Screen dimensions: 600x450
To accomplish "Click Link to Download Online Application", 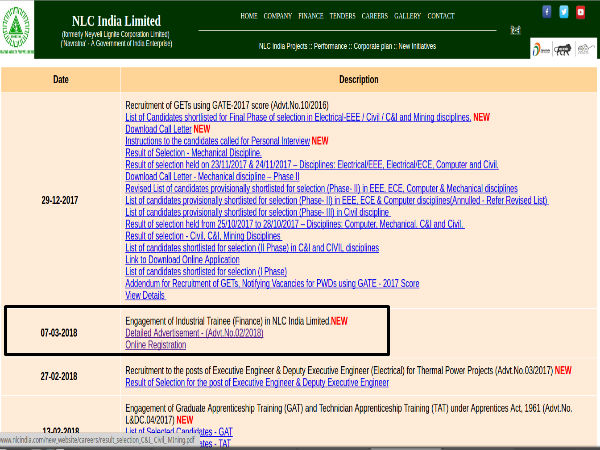I will [x=182, y=260].
